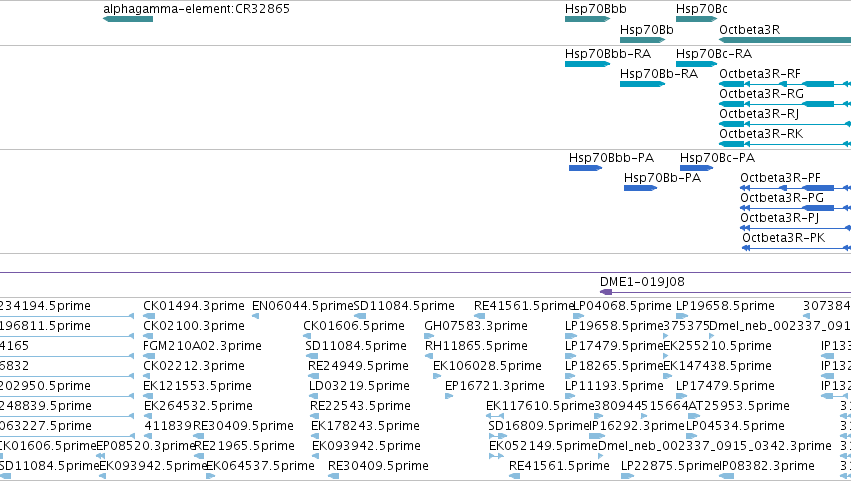Click the DME1-019J08 clone label
The image size is (851, 481).
(x=642, y=282)
